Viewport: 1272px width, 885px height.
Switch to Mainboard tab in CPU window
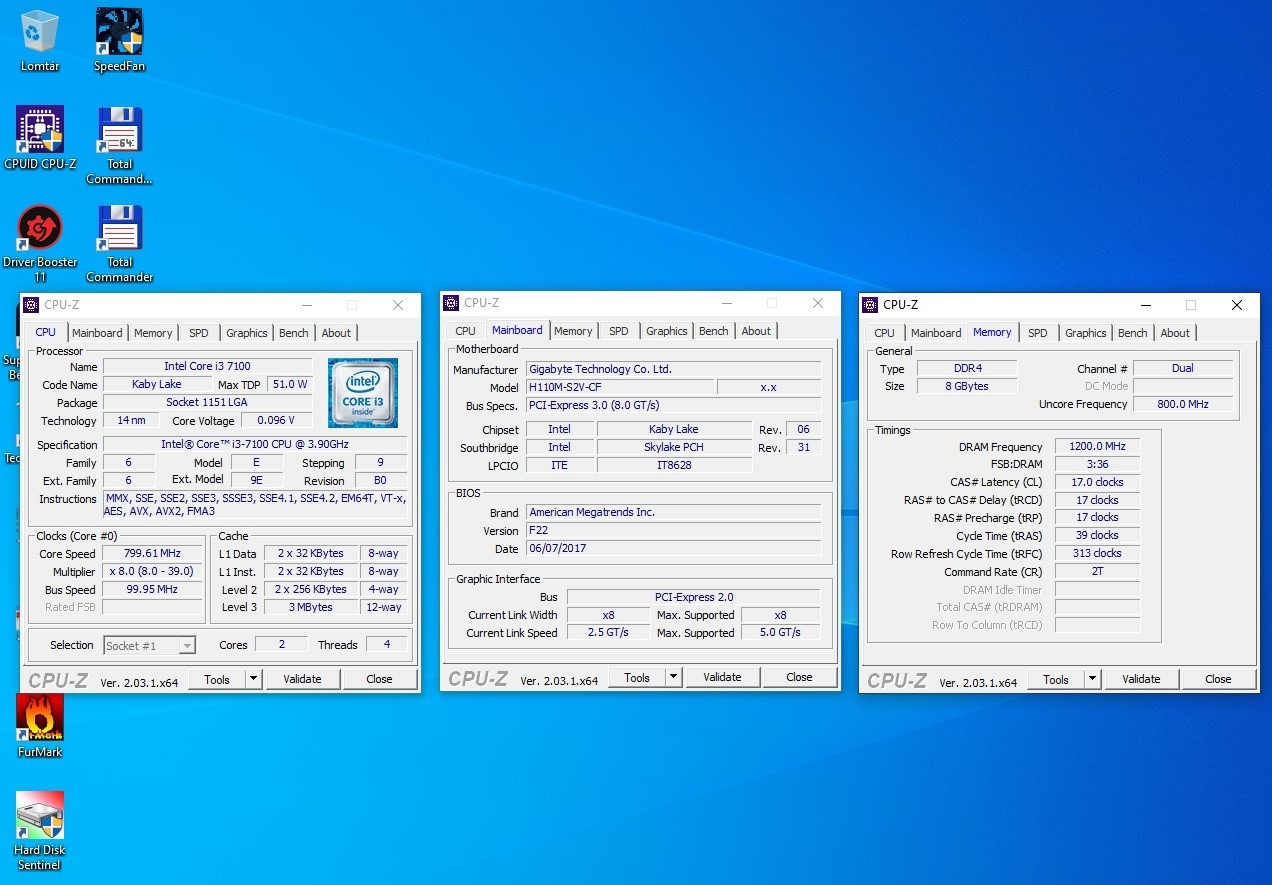[x=97, y=333]
